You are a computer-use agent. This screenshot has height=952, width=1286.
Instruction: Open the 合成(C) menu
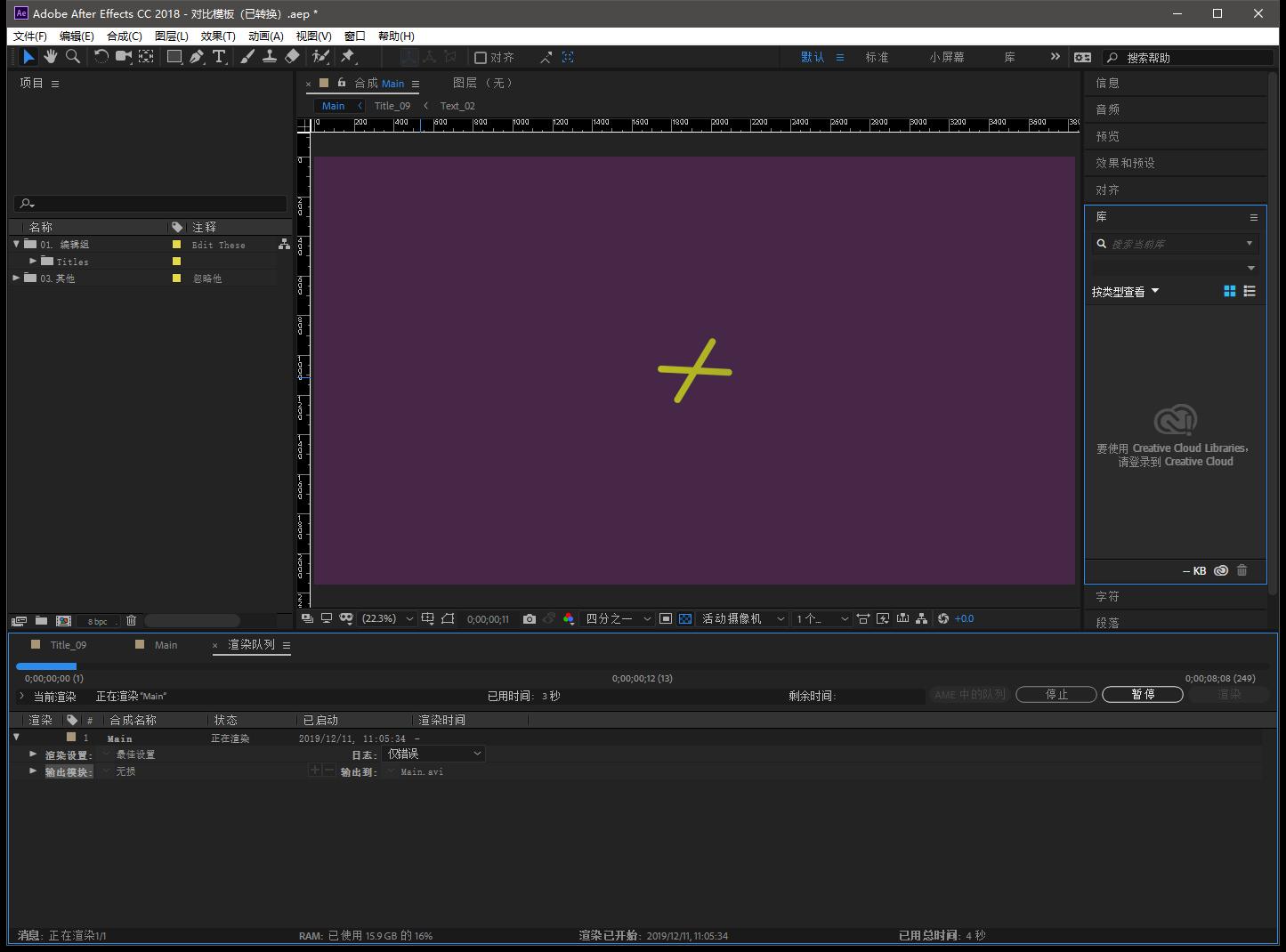pos(124,36)
